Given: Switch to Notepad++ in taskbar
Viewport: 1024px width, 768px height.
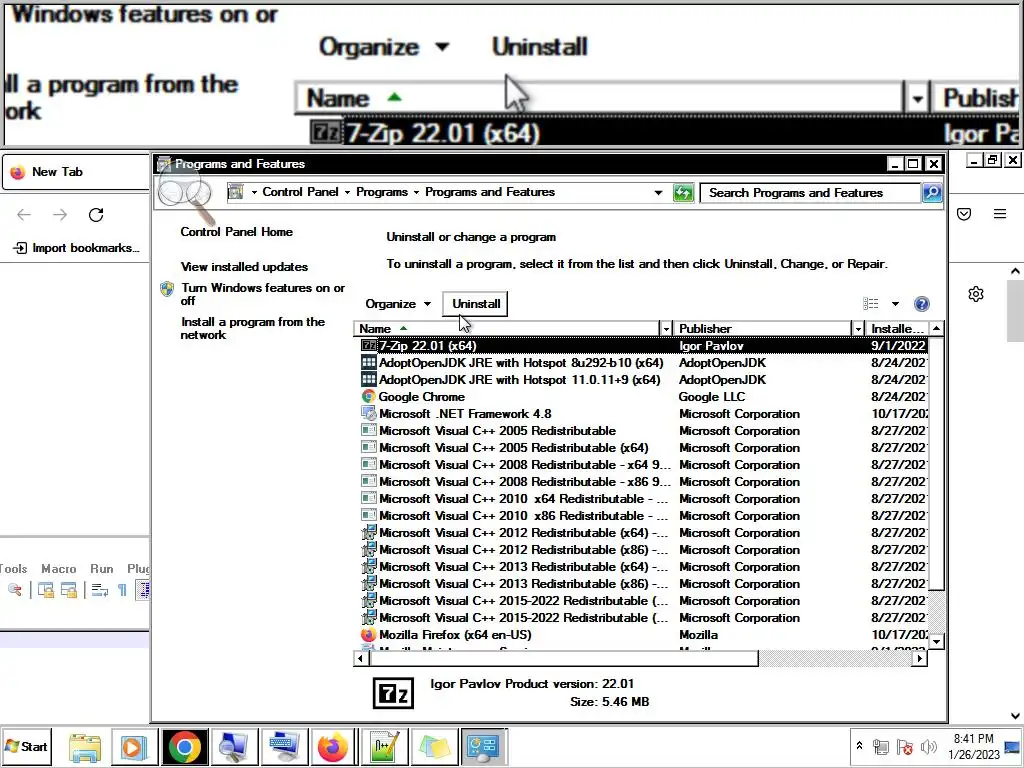Looking at the screenshot, I should [x=383, y=747].
